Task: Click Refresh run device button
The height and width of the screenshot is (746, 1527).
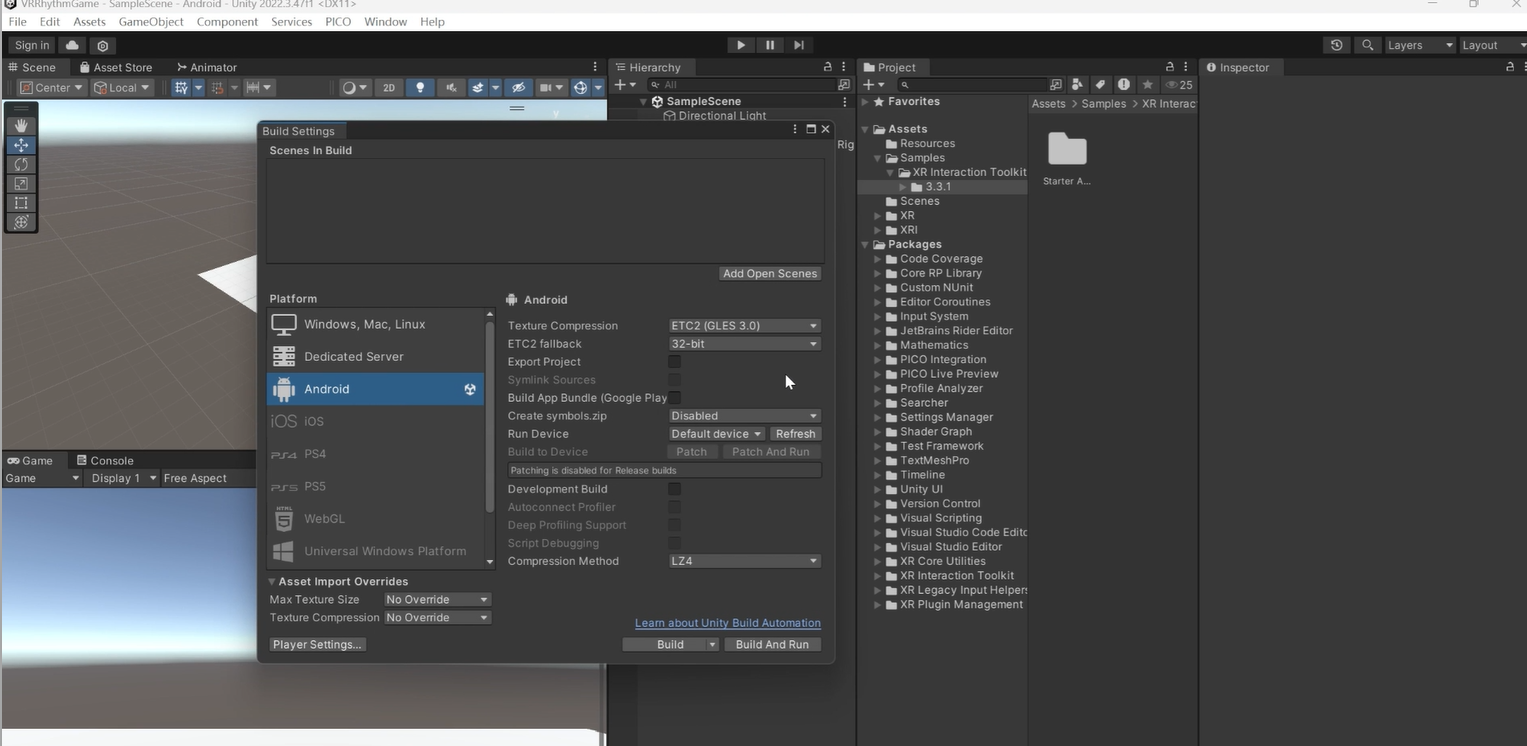Action: (x=796, y=434)
